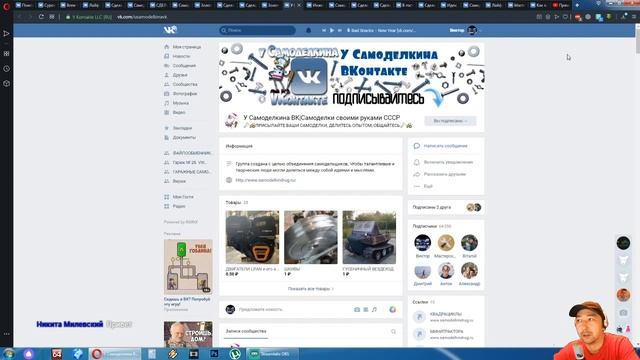Screen dimensions: 640x360
Task: Attach audio with the music note icon
Action: (374, 309)
